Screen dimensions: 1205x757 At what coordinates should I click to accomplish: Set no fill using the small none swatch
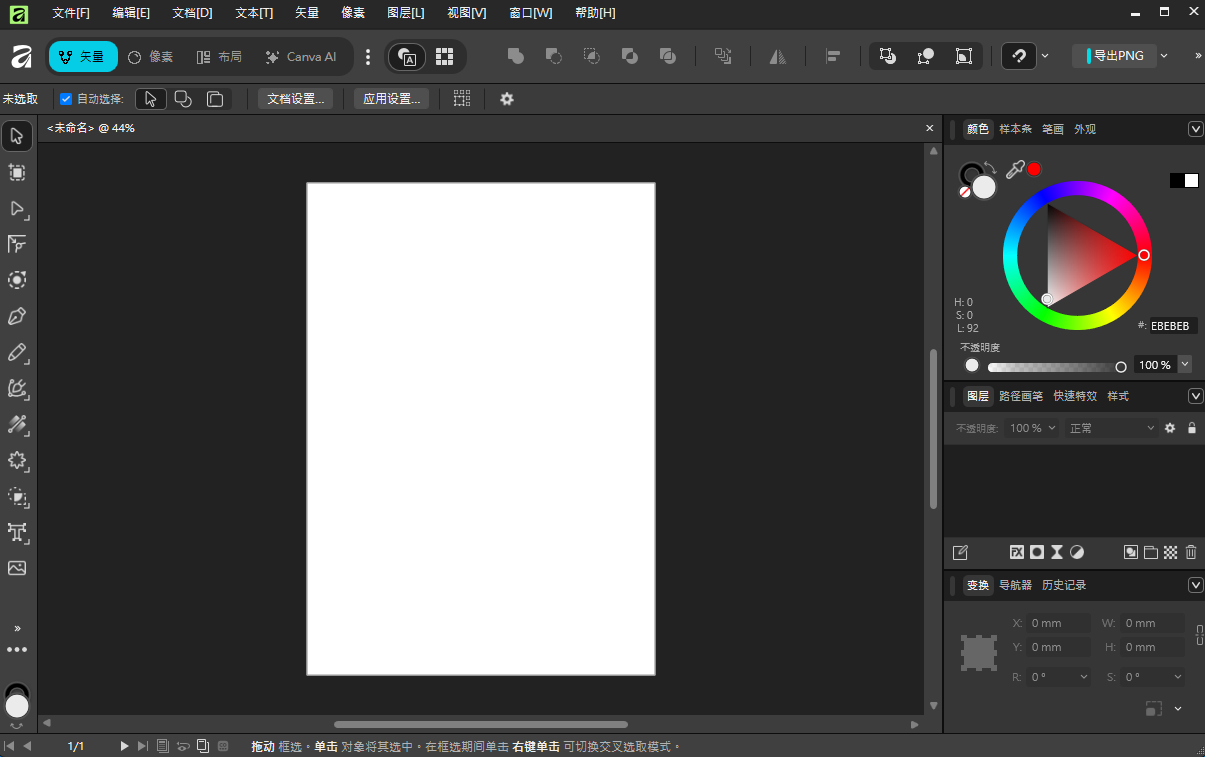point(964,191)
